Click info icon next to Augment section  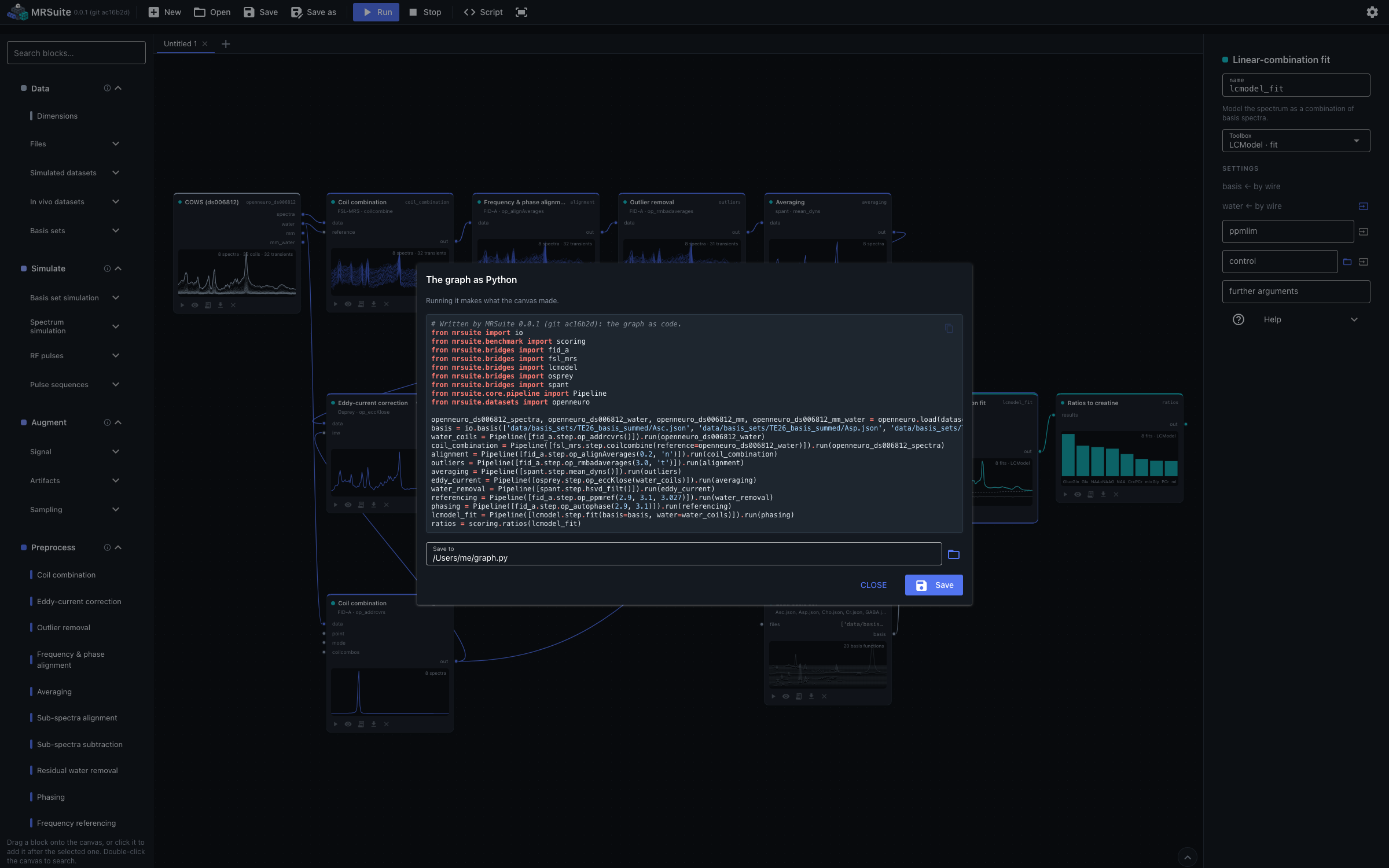point(107,422)
